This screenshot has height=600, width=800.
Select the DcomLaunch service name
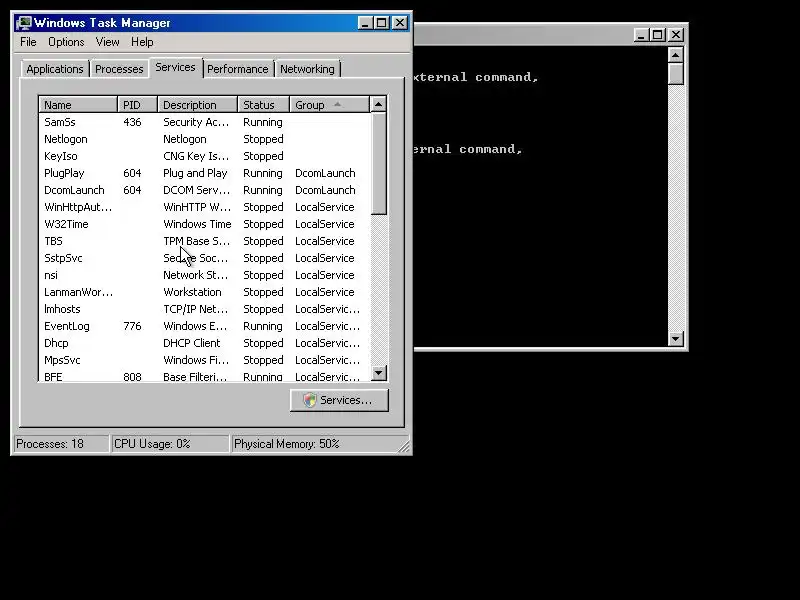(74, 190)
